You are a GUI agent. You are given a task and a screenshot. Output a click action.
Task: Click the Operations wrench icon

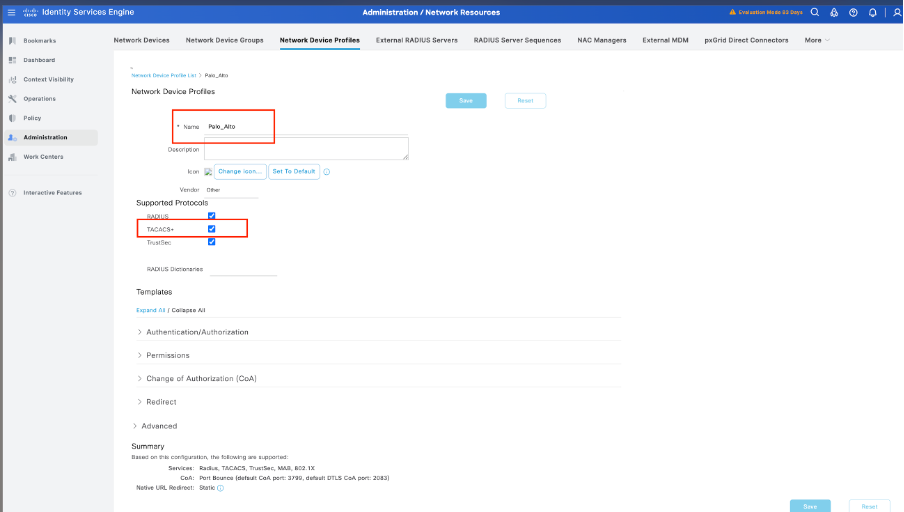pyautogui.click(x=12, y=99)
